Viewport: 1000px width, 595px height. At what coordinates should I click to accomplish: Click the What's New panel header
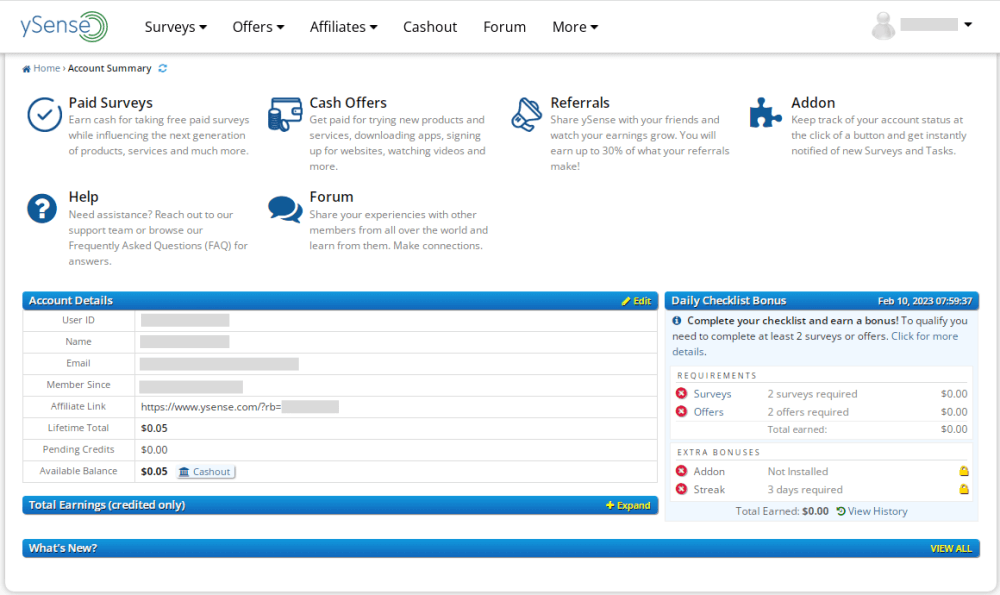pos(501,548)
